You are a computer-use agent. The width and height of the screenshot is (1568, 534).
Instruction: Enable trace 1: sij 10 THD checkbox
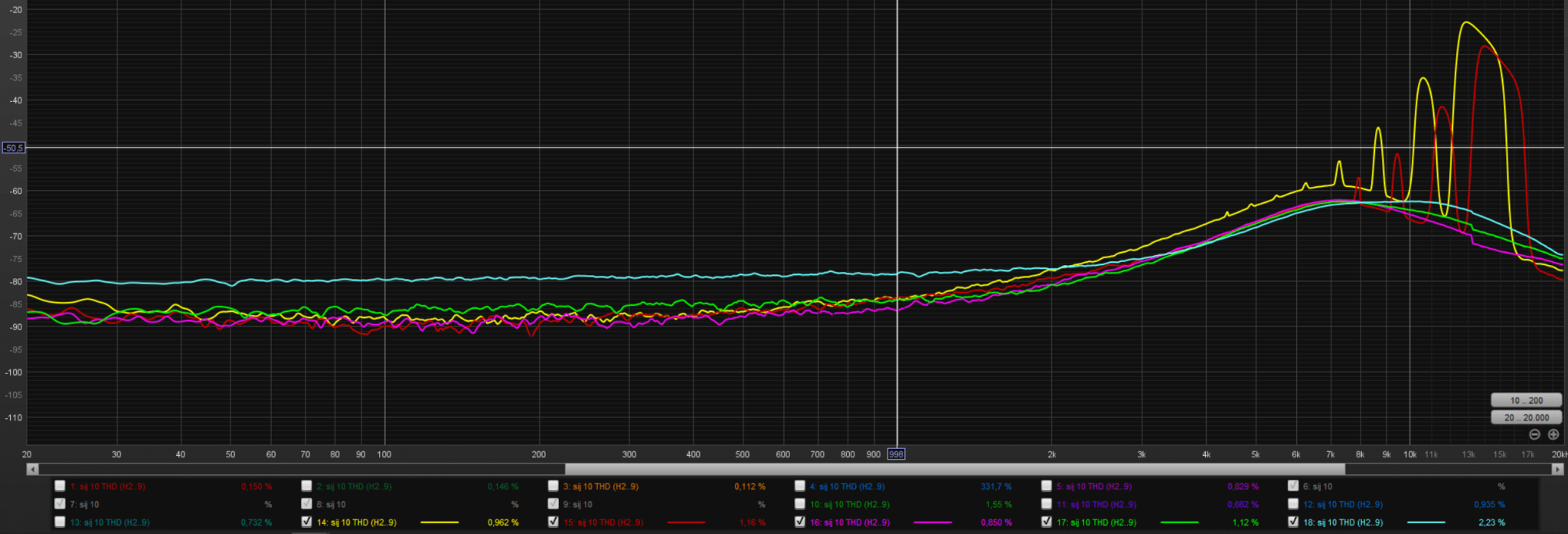coord(60,486)
